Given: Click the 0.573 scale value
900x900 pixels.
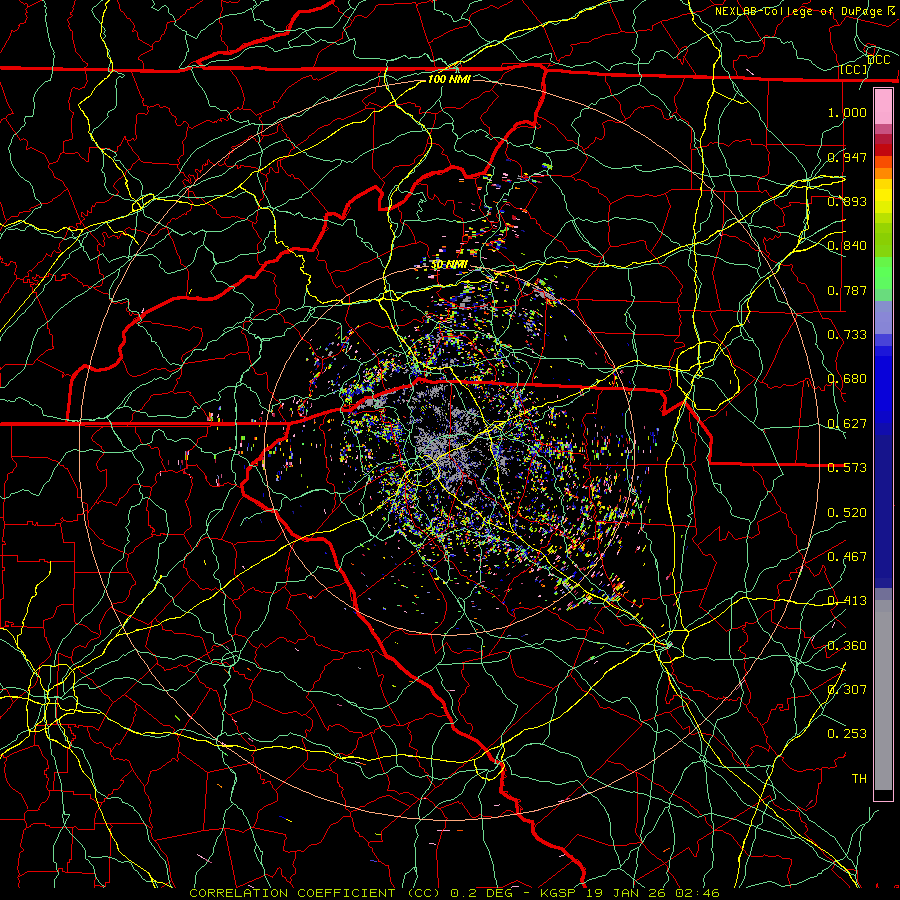Looking at the screenshot, I should [847, 467].
